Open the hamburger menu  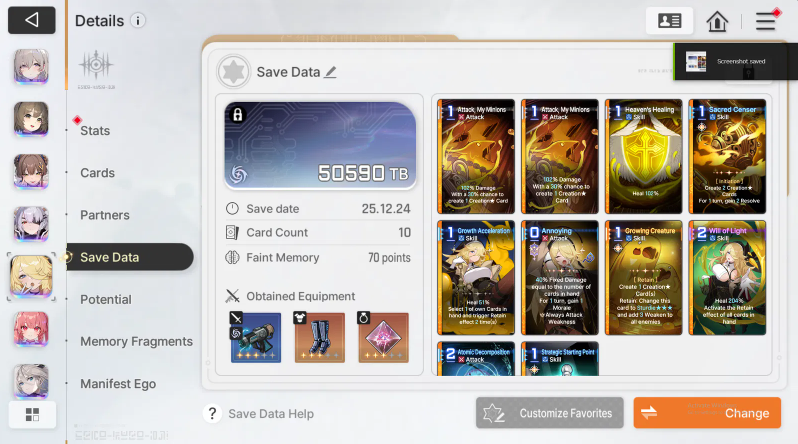(765, 21)
